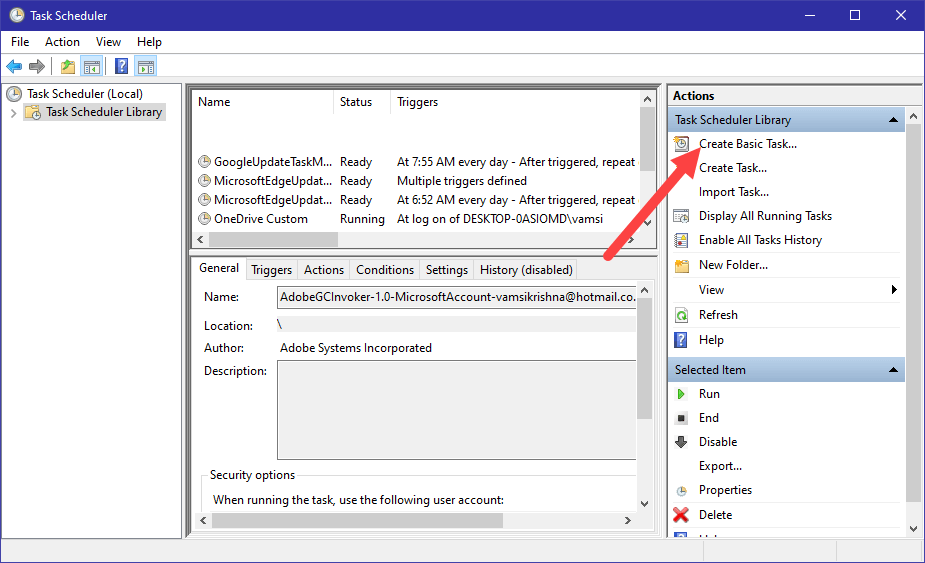Image resolution: width=925 pixels, height=563 pixels.
Task: Switch to the Triggers tab
Action: (x=271, y=270)
